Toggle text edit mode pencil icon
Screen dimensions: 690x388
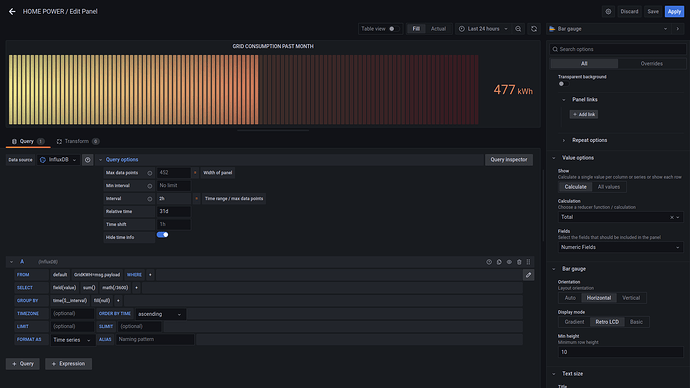point(528,275)
